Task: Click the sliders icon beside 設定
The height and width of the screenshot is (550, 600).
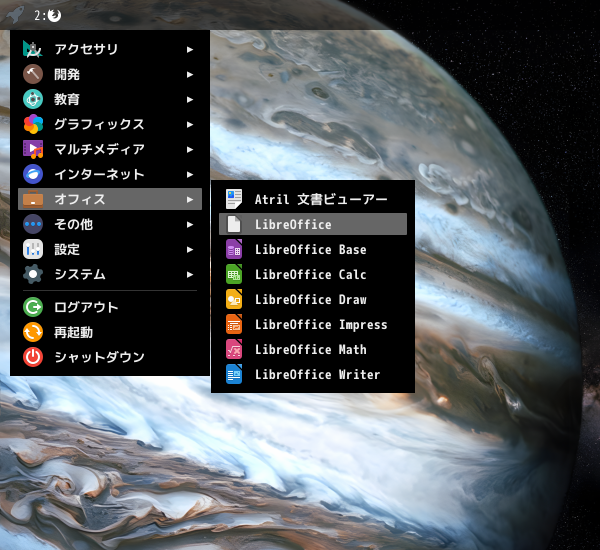Action: coord(33,249)
